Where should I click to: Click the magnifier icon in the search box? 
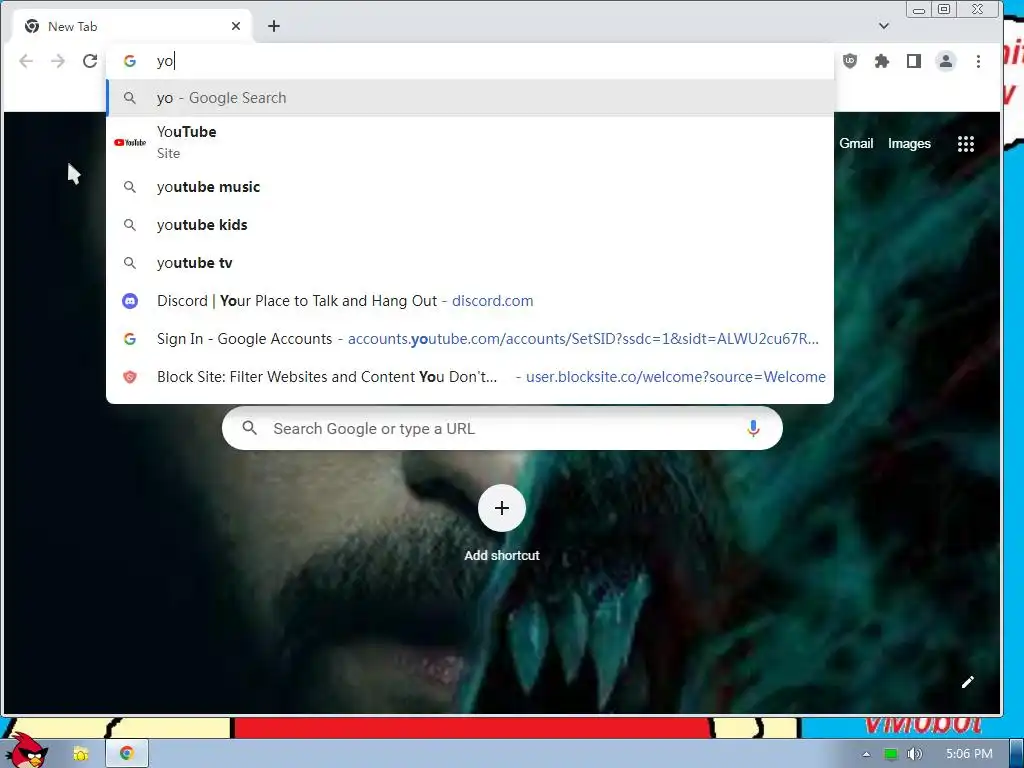coord(249,428)
